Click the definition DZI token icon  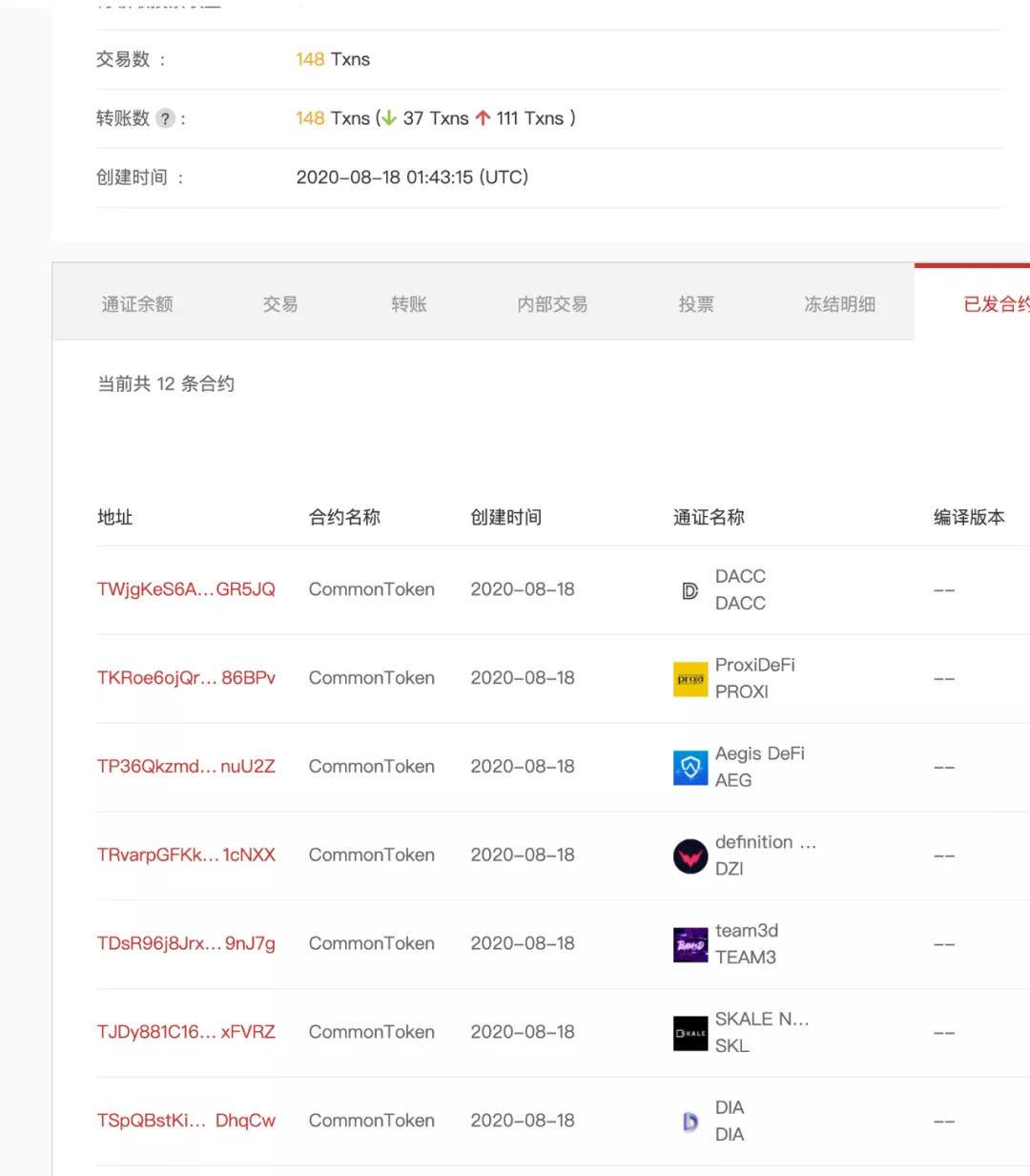(x=690, y=856)
